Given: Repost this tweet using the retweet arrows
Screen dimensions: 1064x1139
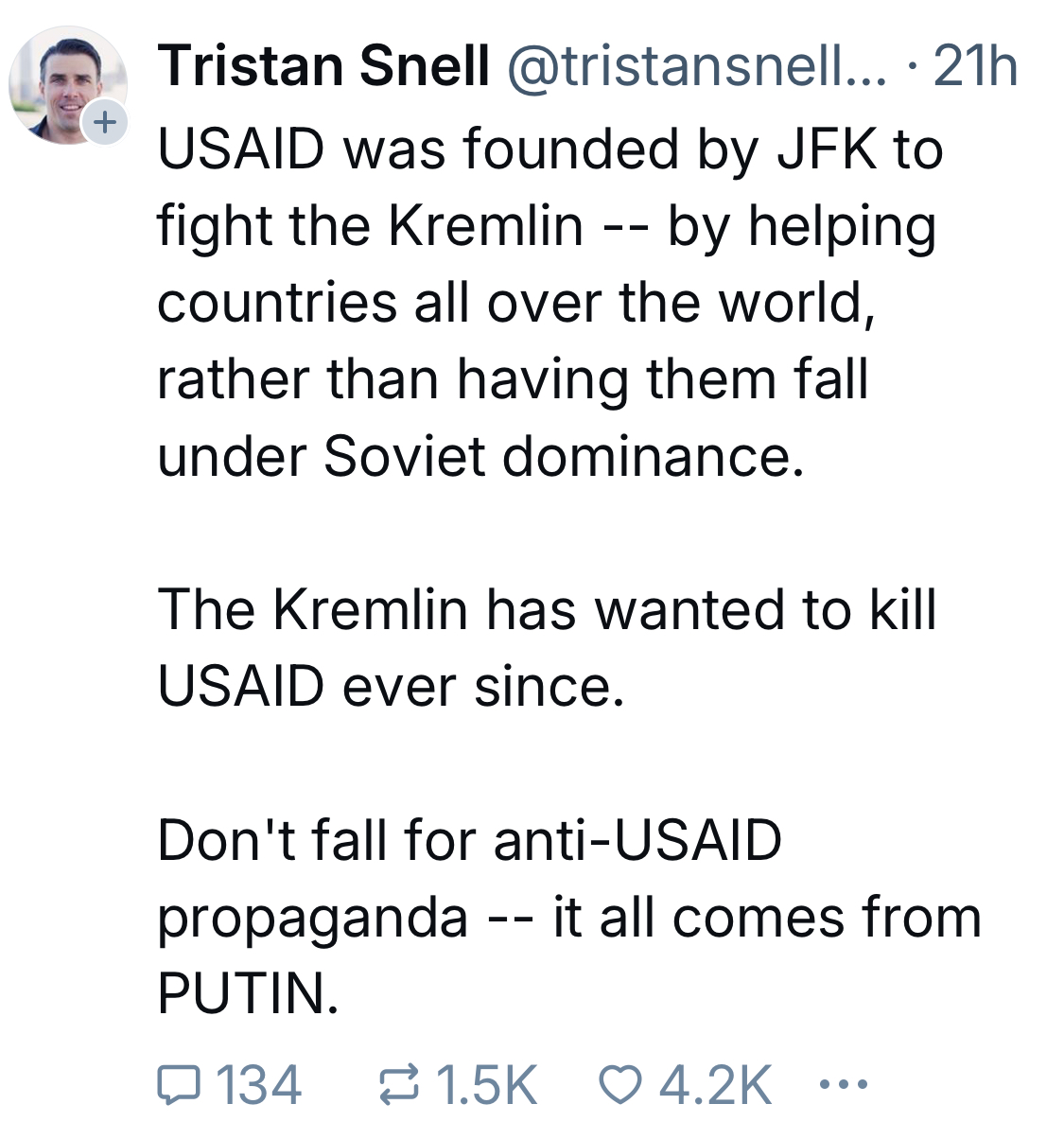Looking at the screenshot, I should point(398,1084).
